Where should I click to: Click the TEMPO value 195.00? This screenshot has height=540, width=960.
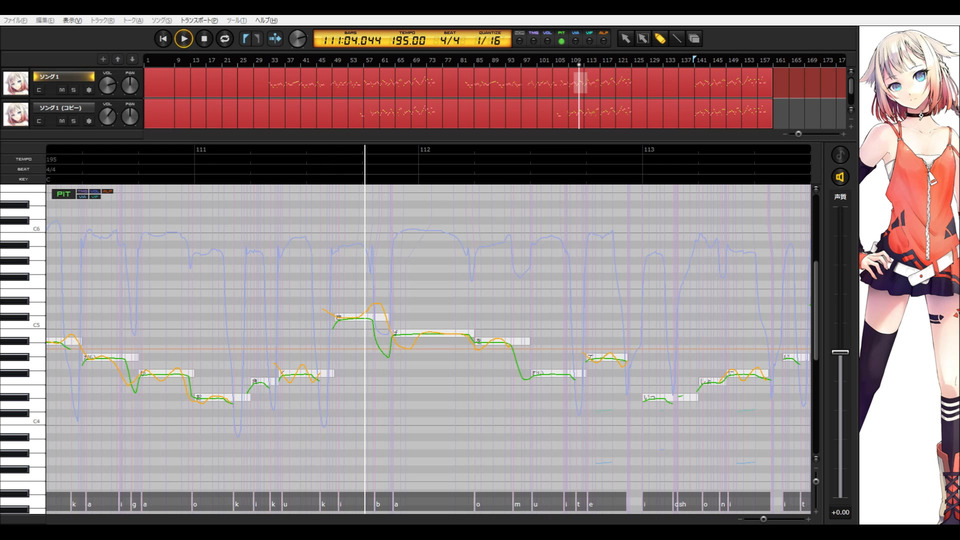(408, 40)
